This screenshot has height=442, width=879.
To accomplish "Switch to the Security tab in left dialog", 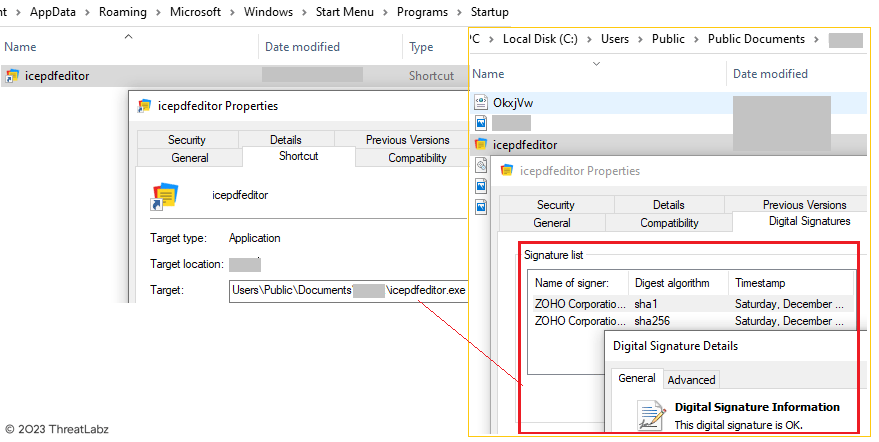I will pyautogui.click(x=187, y=140).
